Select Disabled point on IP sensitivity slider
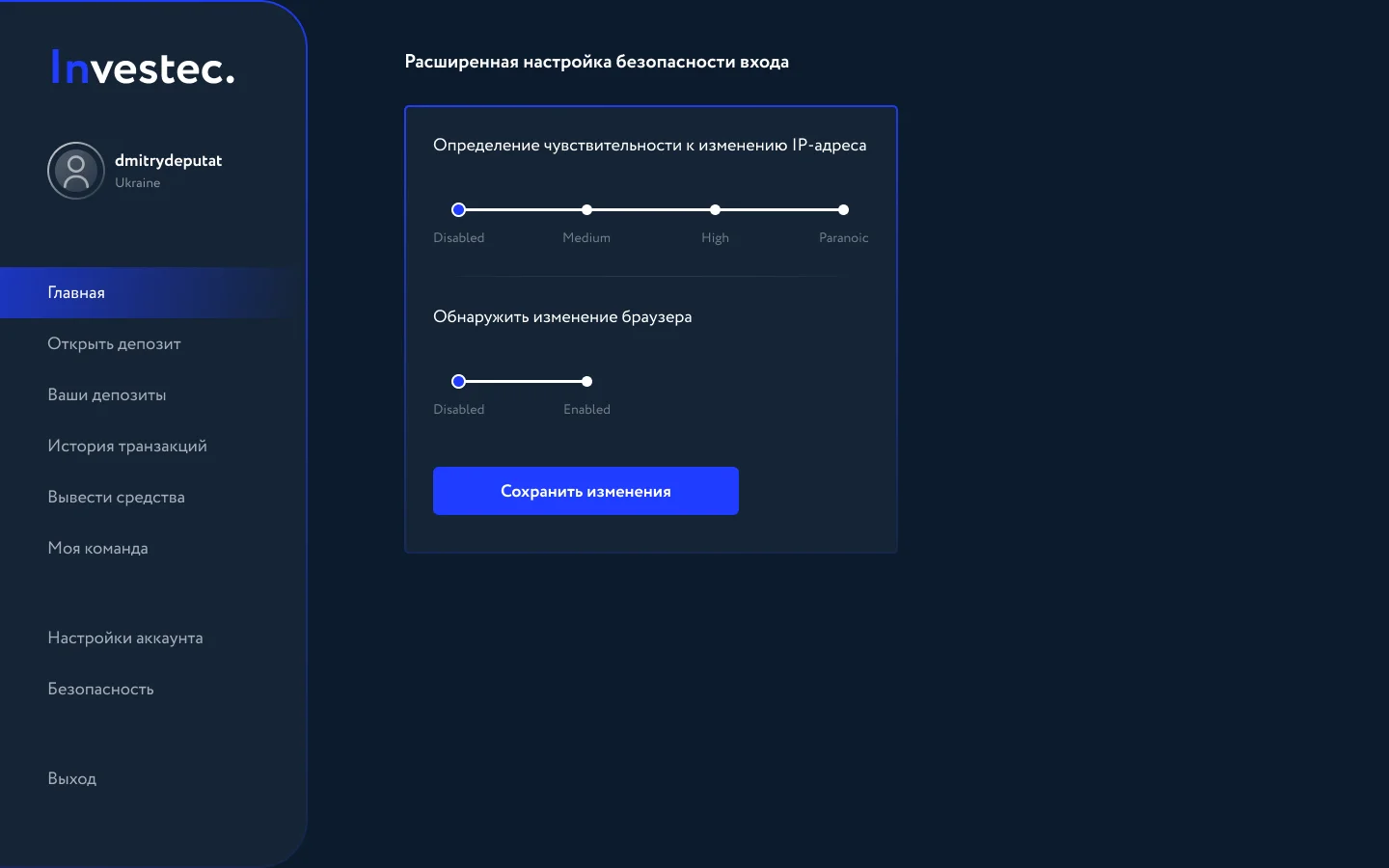The image size is (1389, 868). click(459, 209)
